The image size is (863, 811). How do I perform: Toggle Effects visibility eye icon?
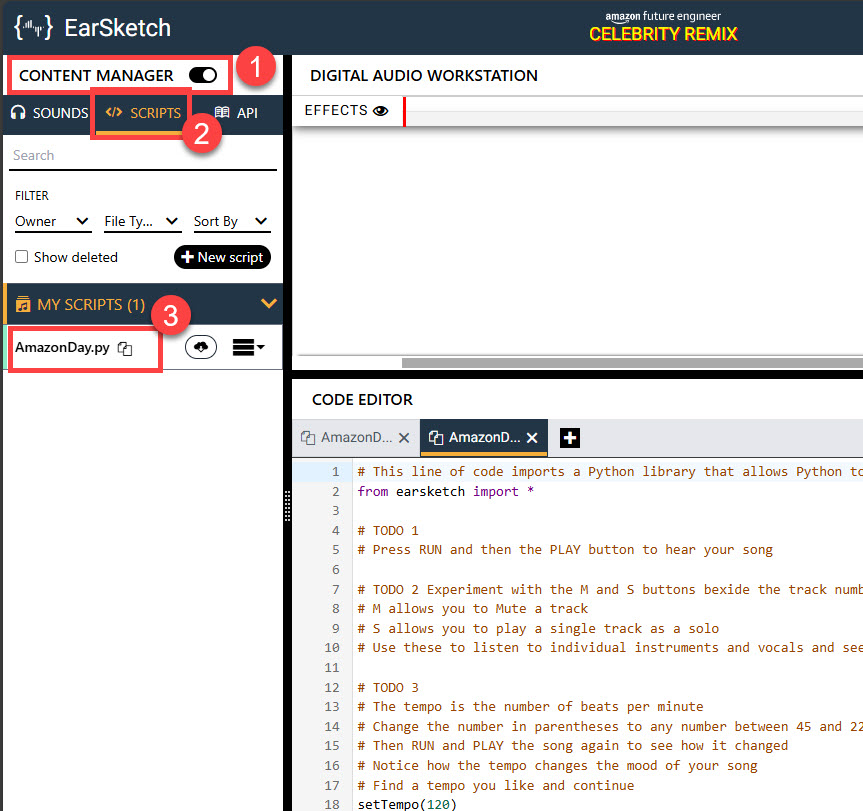pos(380,111)
